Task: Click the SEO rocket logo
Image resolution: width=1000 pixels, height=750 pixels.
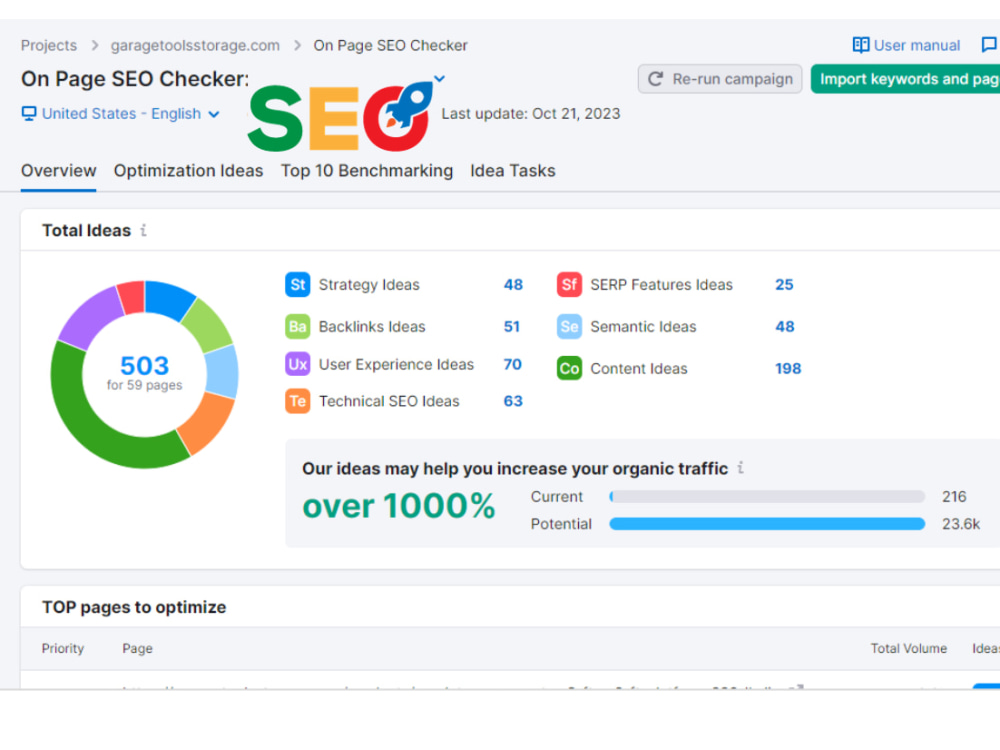Action: click(x=341, y=116)
